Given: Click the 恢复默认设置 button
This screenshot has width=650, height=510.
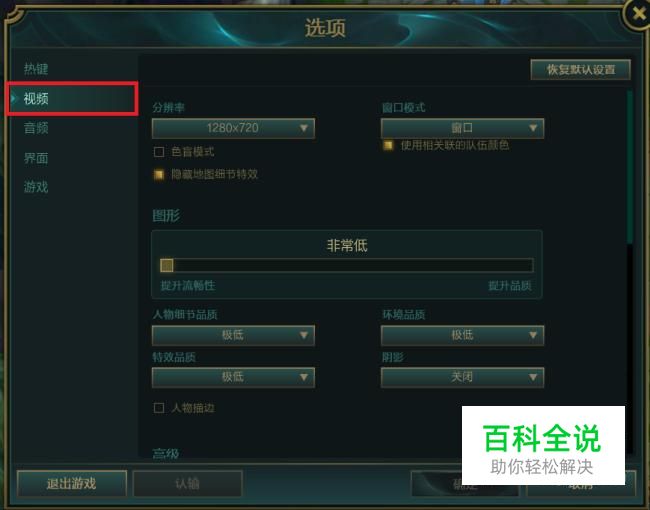Looking at the screenshot, I should [x=580, y=70].
